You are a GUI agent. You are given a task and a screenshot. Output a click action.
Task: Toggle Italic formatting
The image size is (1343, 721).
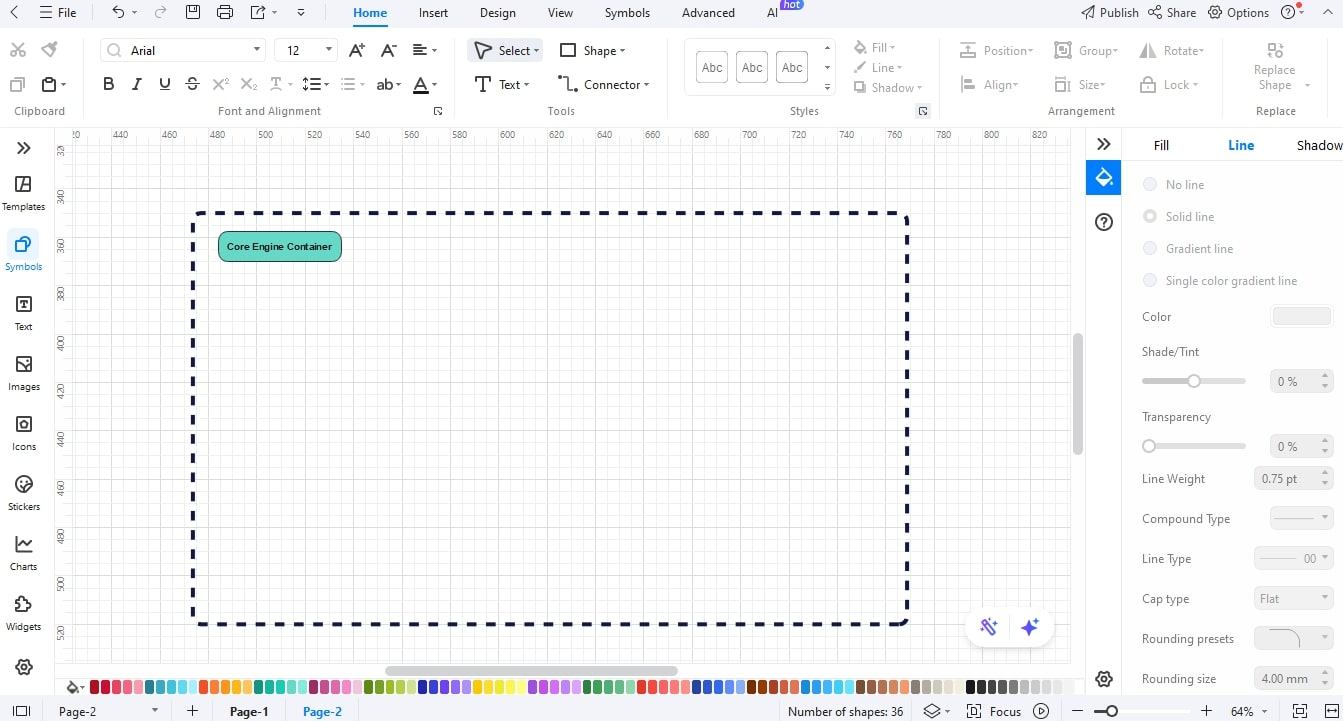tap(137, 85)
